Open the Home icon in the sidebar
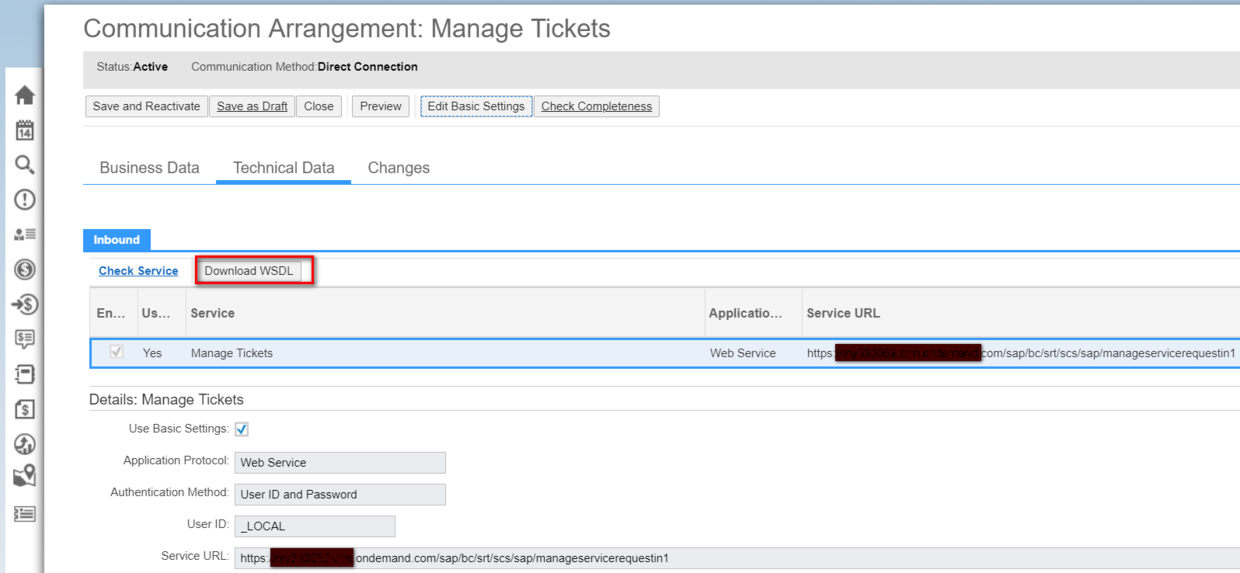Viewport: 1240px width, 573px height. [x=25, y=95]
